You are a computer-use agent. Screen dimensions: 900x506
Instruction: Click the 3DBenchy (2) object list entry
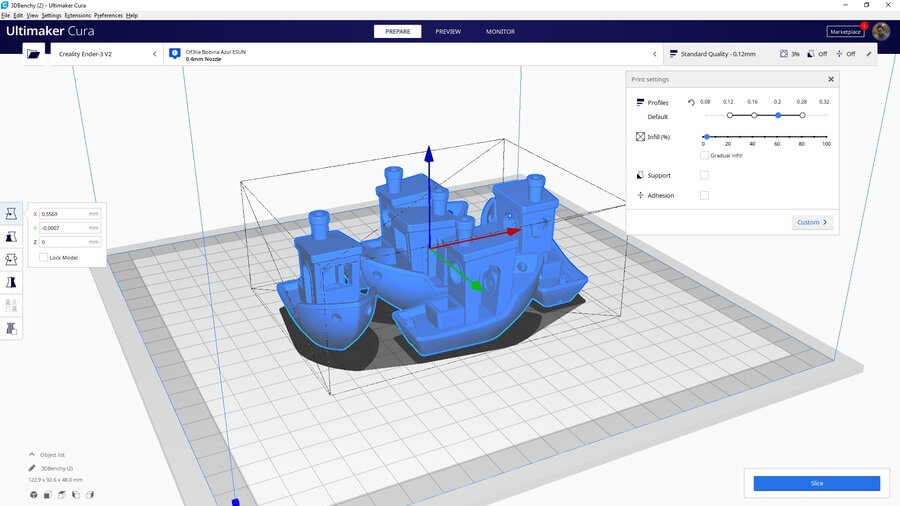point(57,469)
